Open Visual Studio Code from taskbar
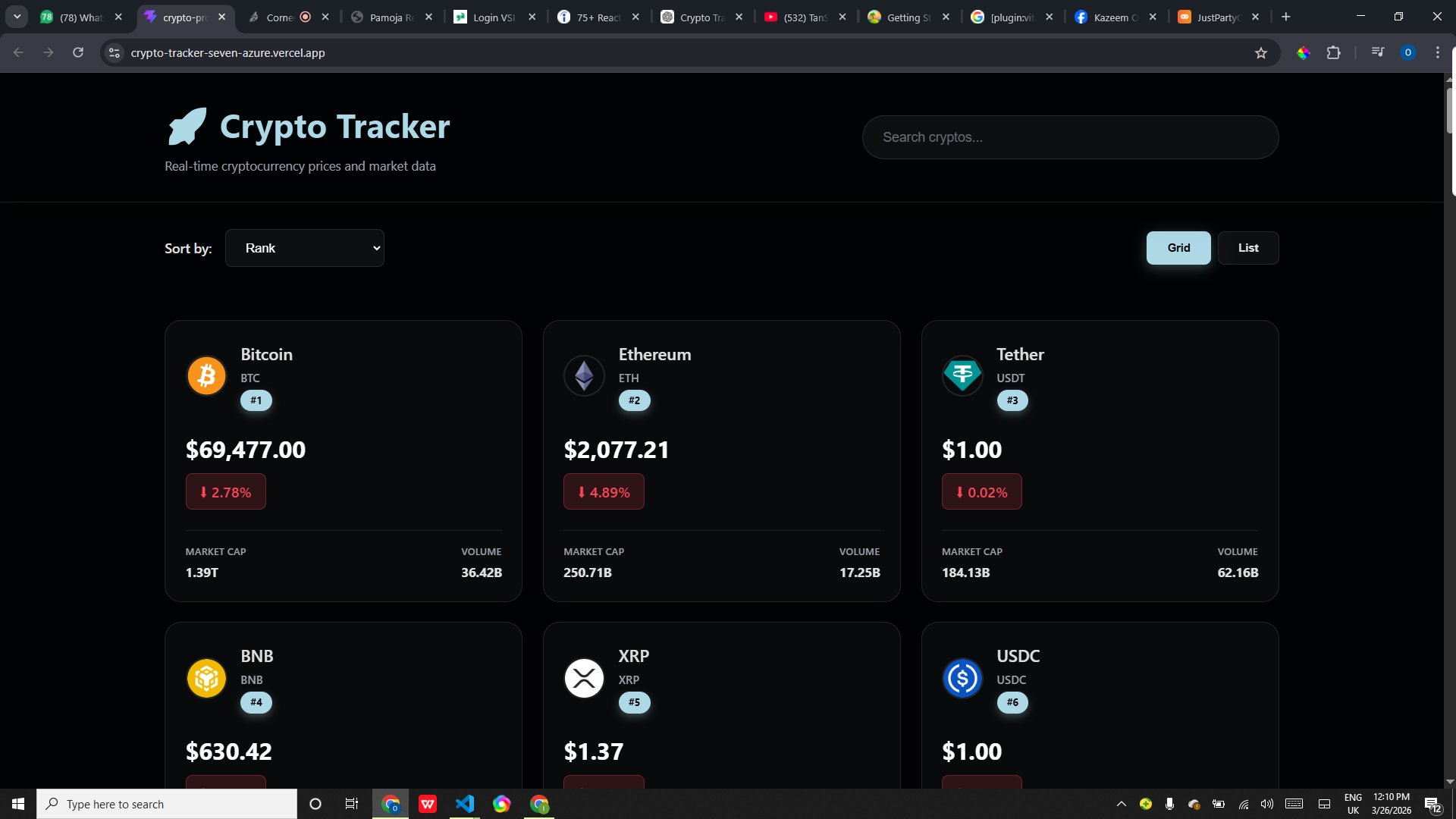 click(x=464, y=804)
